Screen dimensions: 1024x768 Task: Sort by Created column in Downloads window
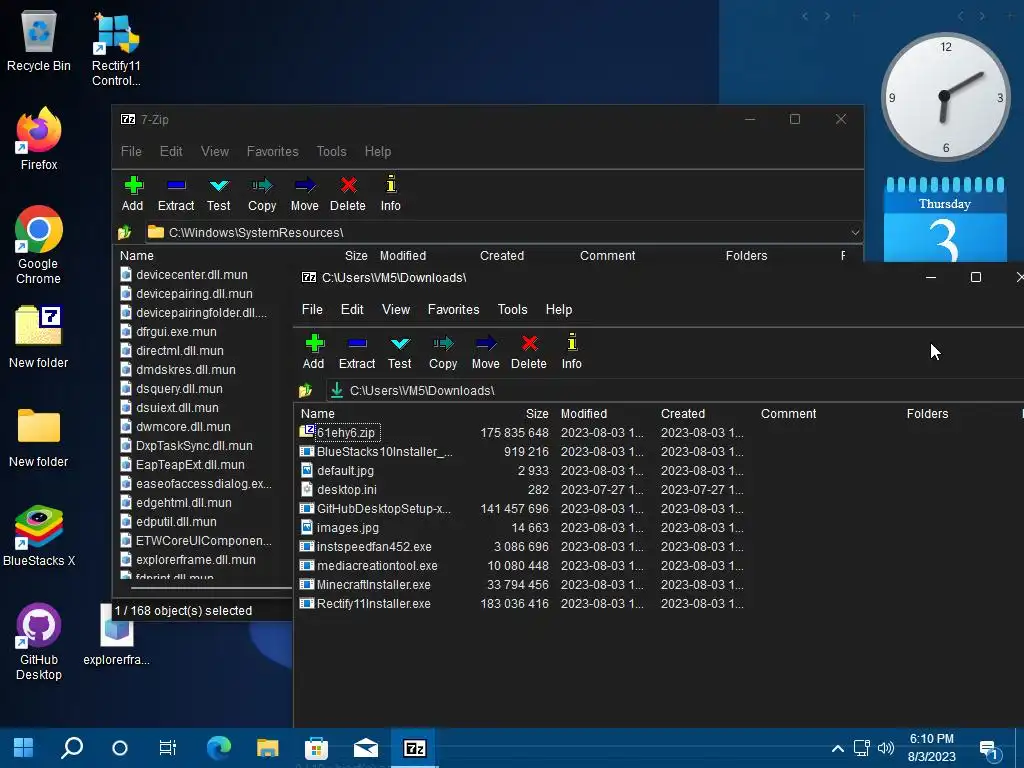pyautogui.click(x=682, y=414)
